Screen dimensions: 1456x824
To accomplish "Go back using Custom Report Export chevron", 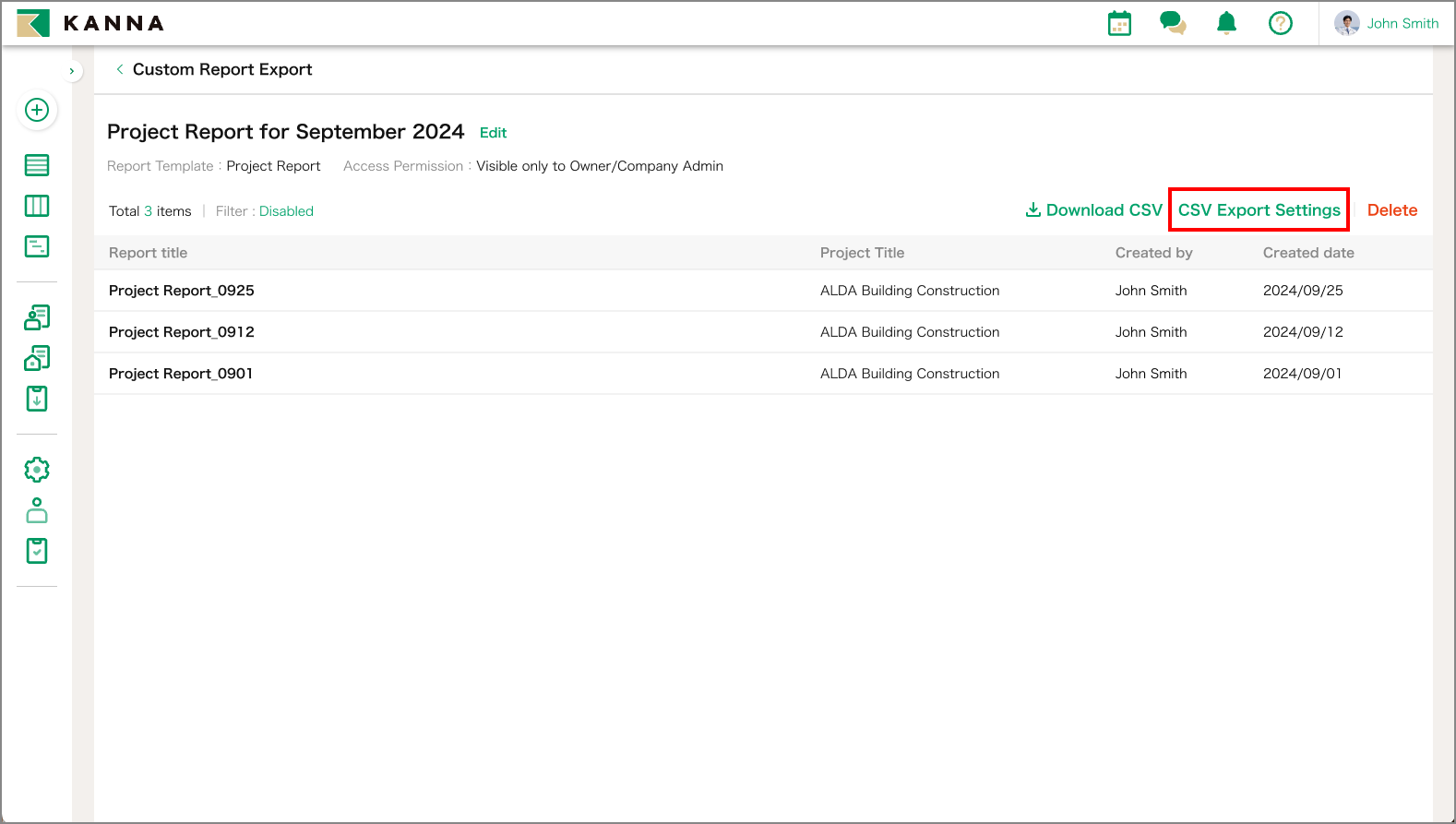I will pos(120,69).
